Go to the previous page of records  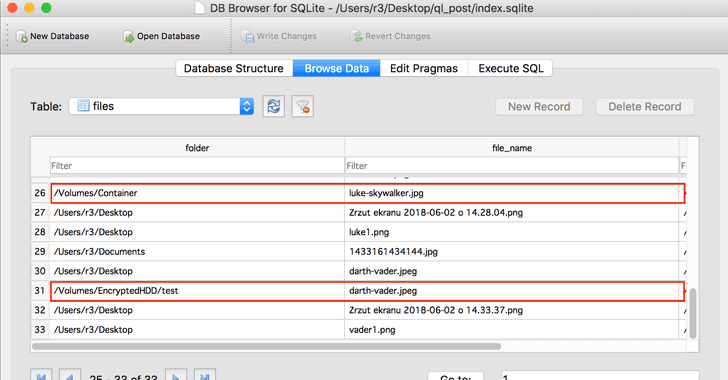point(70,374)
